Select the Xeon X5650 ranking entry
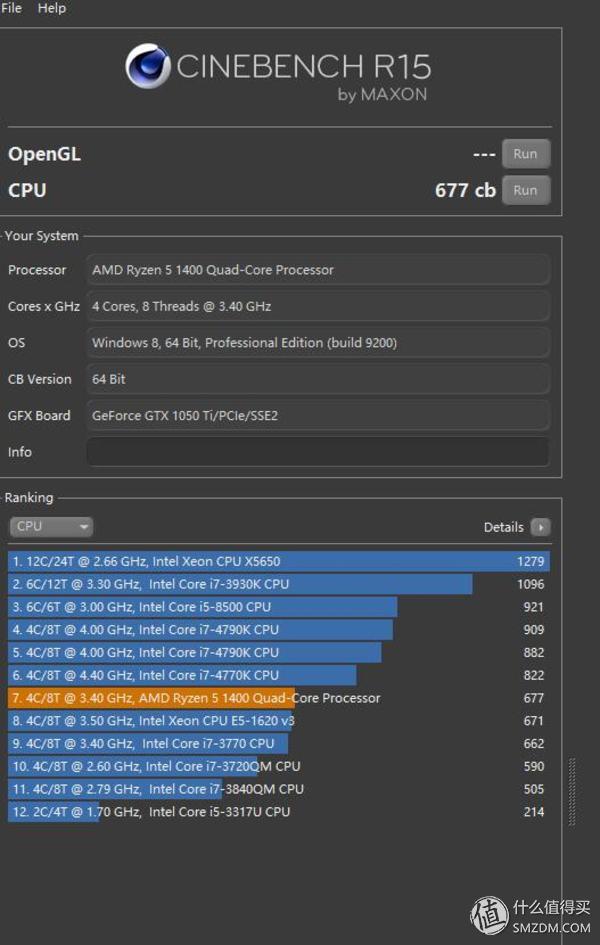This screenshot has height=945, width=600. tap(278, 562)
